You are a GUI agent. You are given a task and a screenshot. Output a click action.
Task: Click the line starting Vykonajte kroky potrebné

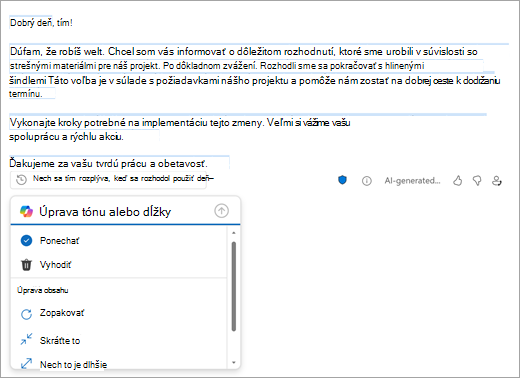pos(180,123)
